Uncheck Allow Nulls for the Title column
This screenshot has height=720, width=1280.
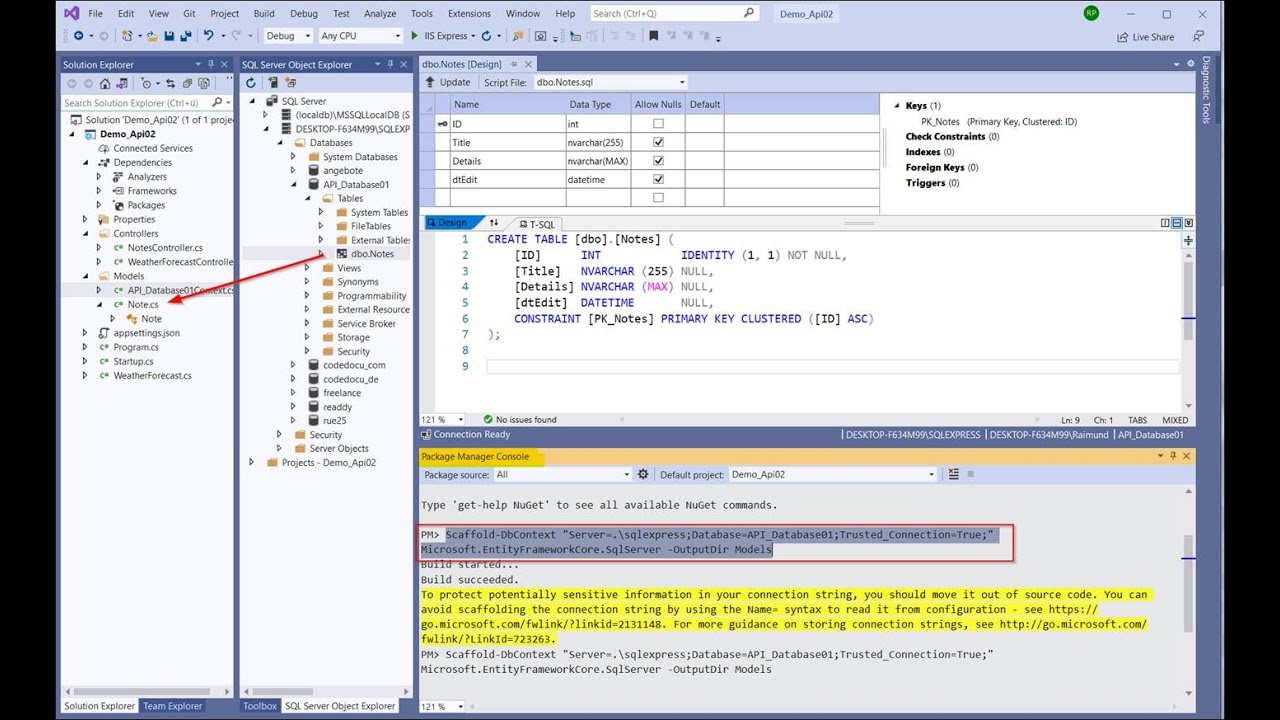click(658, 142)
